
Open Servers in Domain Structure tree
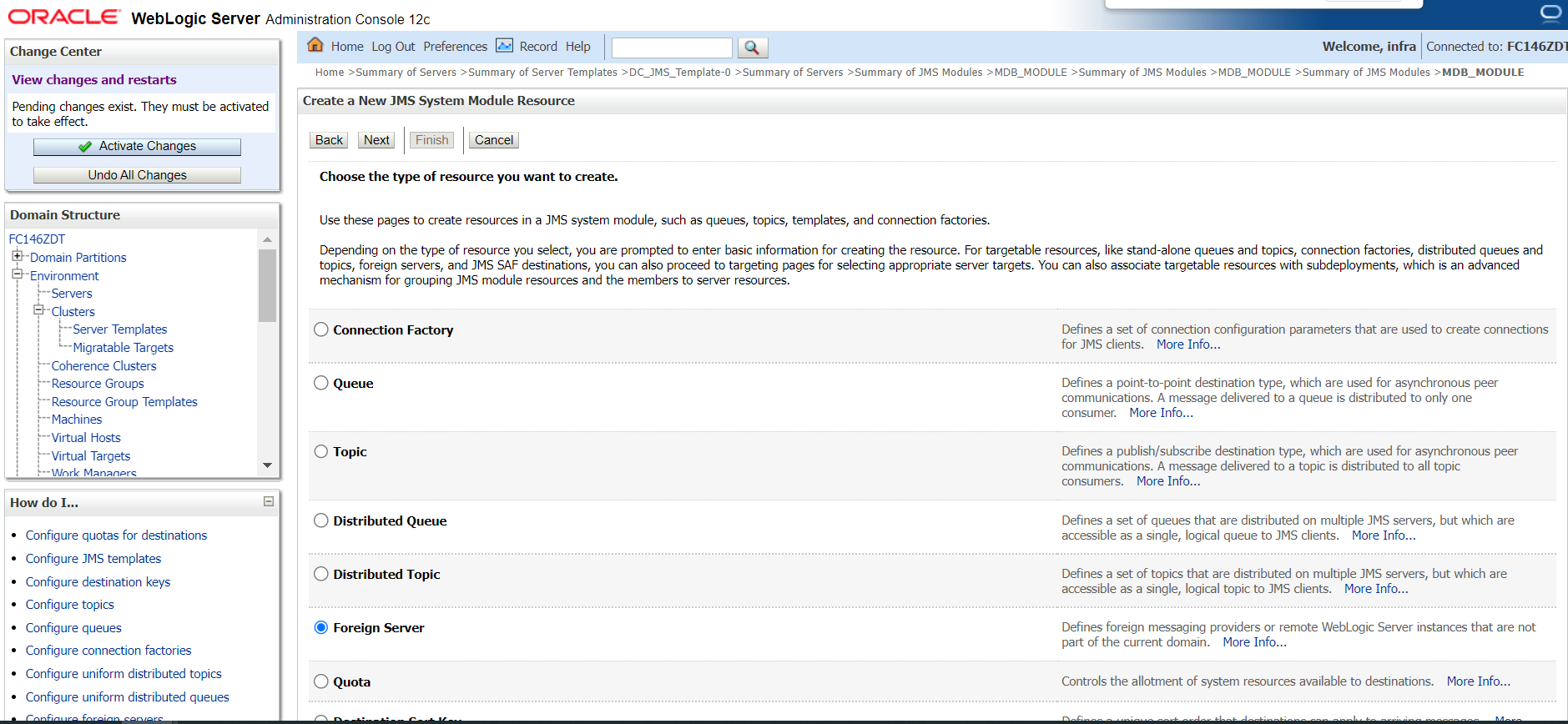(x=72, y=294)
